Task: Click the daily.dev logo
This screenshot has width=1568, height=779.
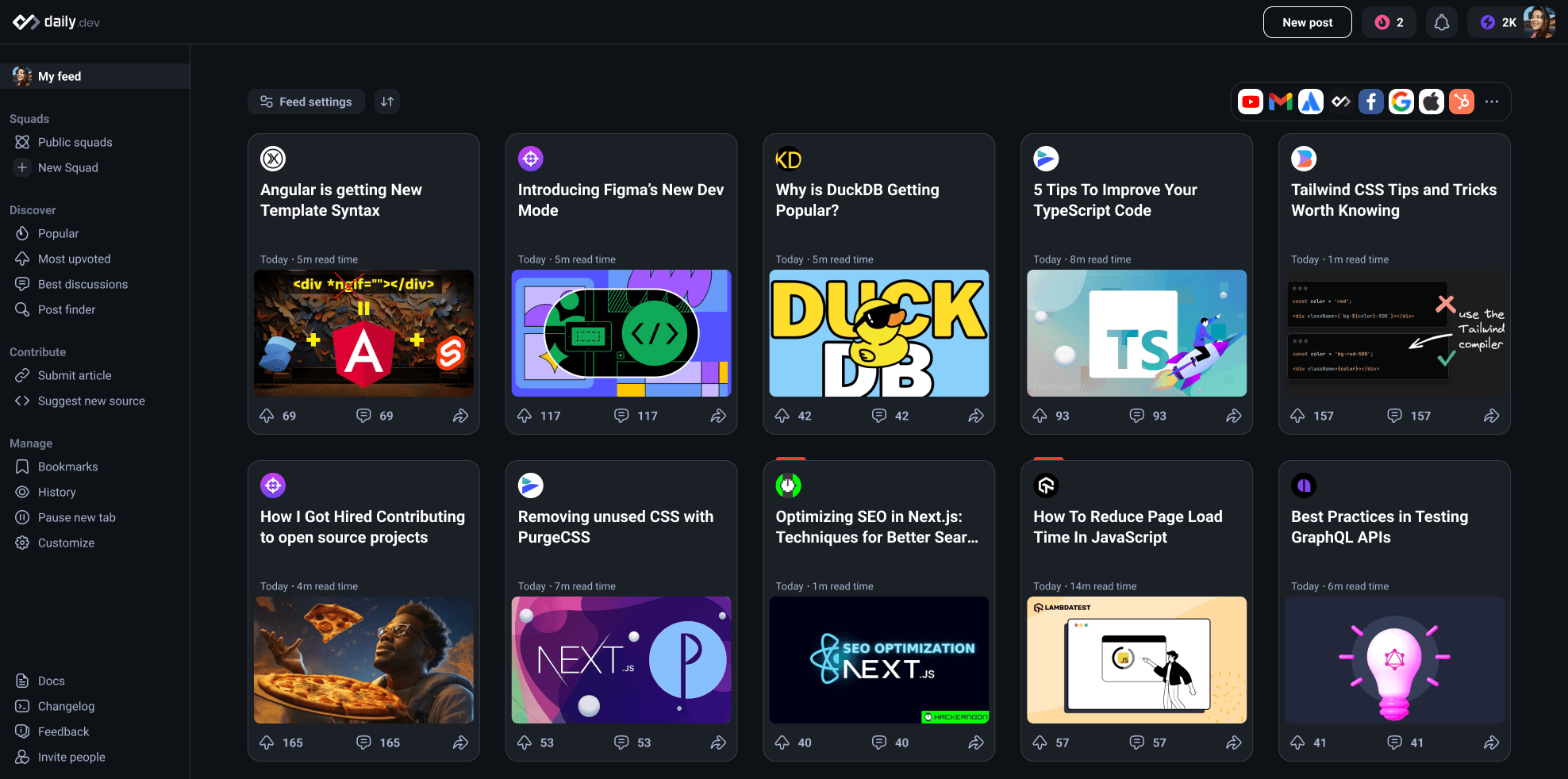Action: tap(54, 21)
